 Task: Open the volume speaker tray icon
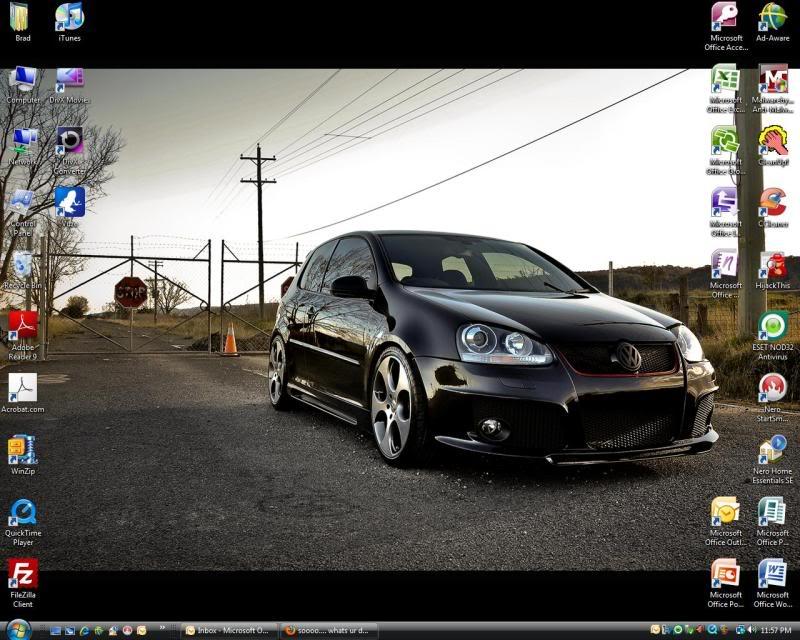click(x=750, y=630)
